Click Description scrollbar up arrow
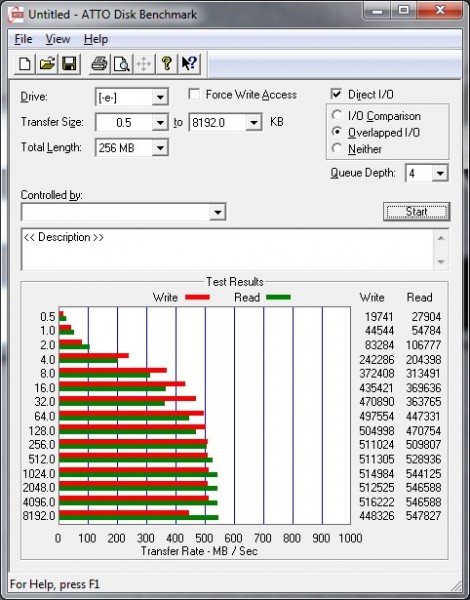470x600 pixels. [x=441, y=238]
